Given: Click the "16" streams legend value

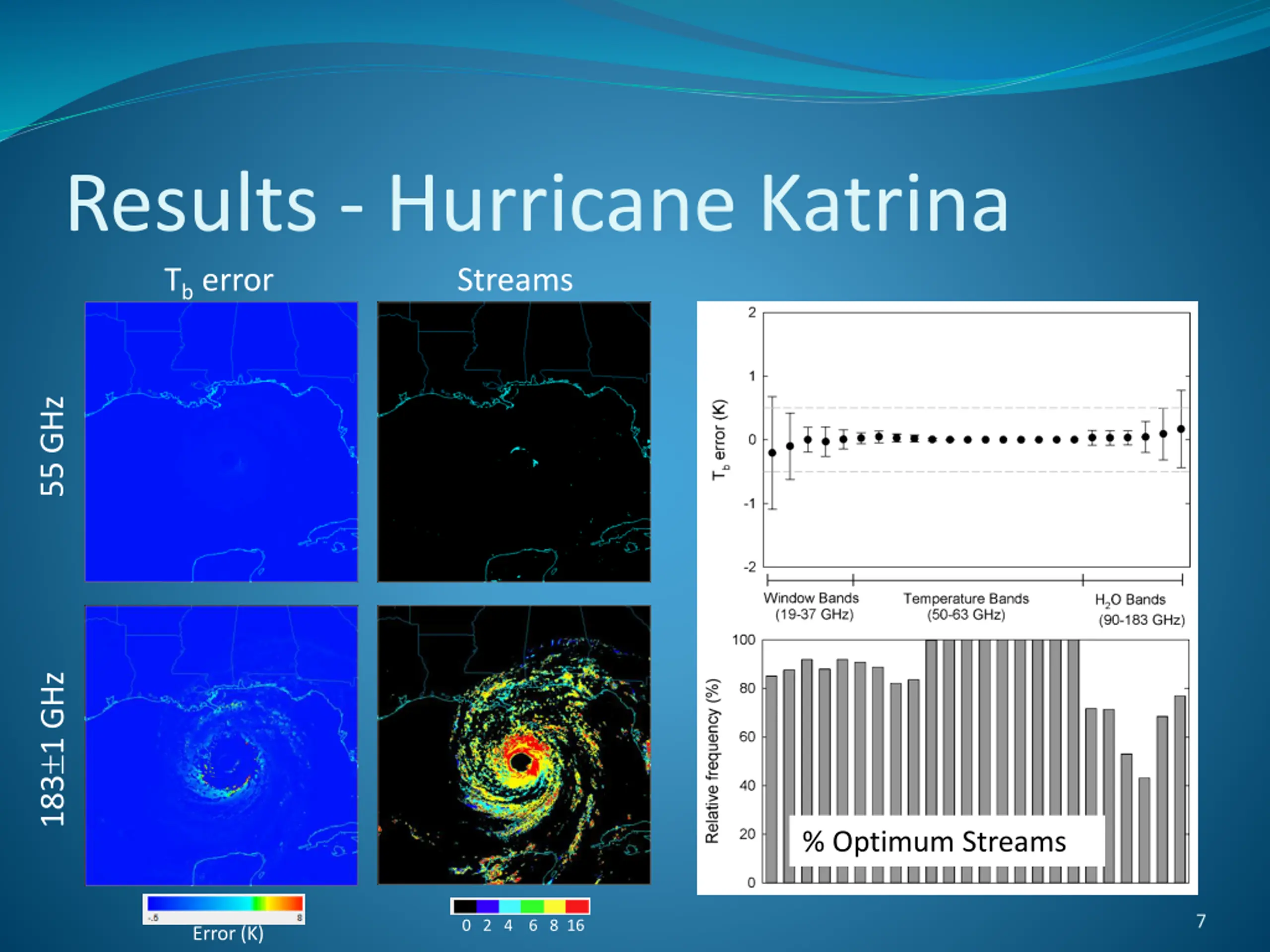Looking at the screenshot, I should click(576, 926).
